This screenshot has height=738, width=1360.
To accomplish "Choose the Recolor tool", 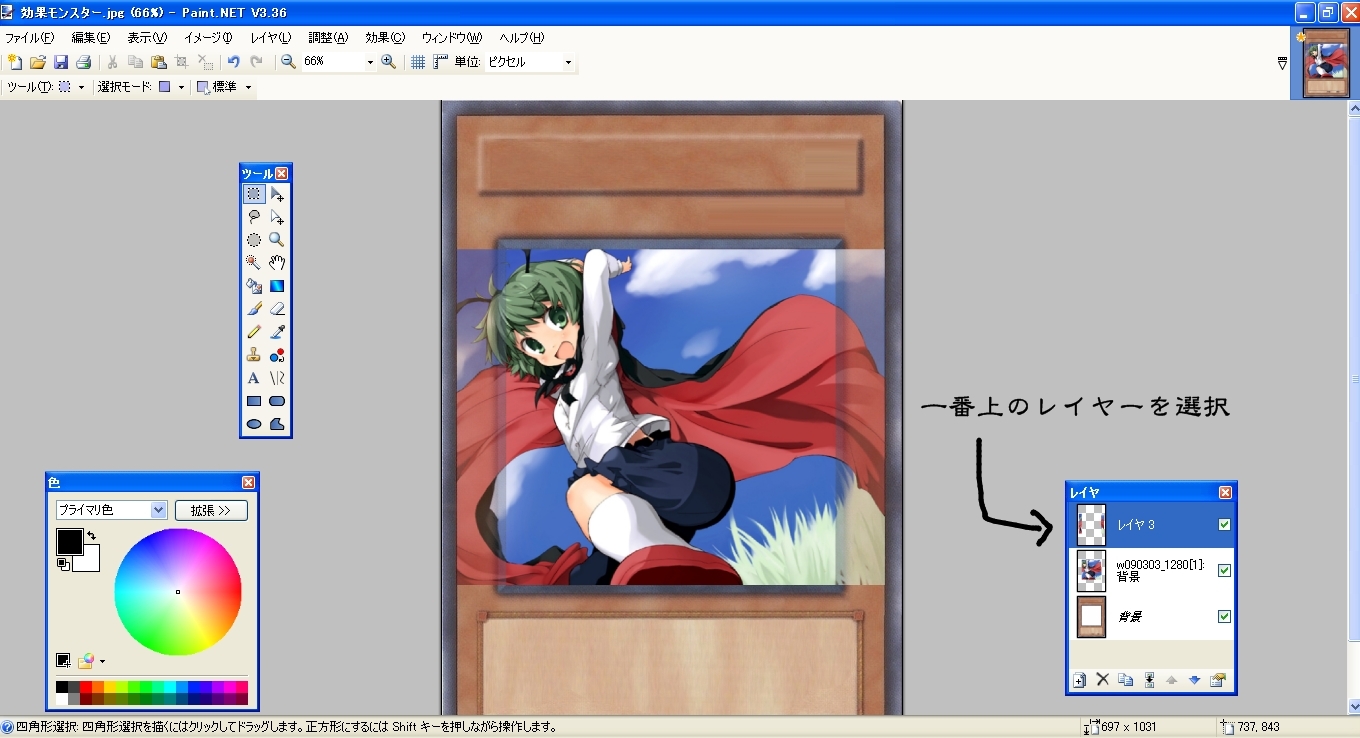I will (277, 355).
